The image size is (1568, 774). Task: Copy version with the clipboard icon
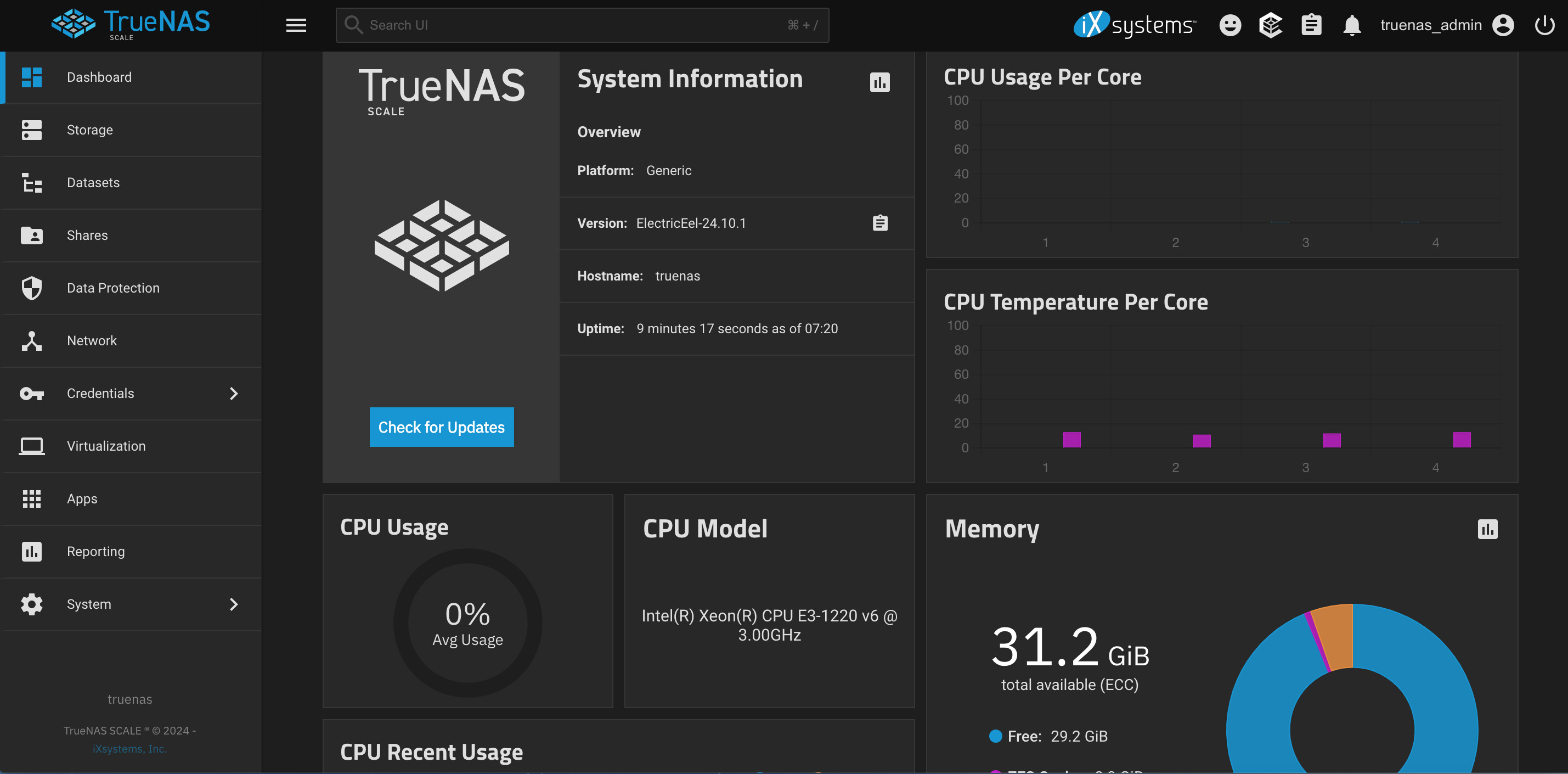pos(880,223)
